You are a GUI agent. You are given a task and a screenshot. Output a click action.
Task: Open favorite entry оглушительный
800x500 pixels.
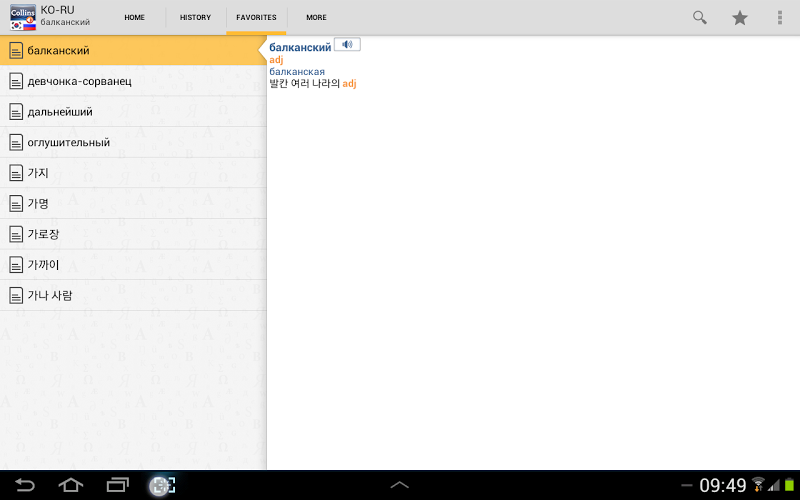133,142
